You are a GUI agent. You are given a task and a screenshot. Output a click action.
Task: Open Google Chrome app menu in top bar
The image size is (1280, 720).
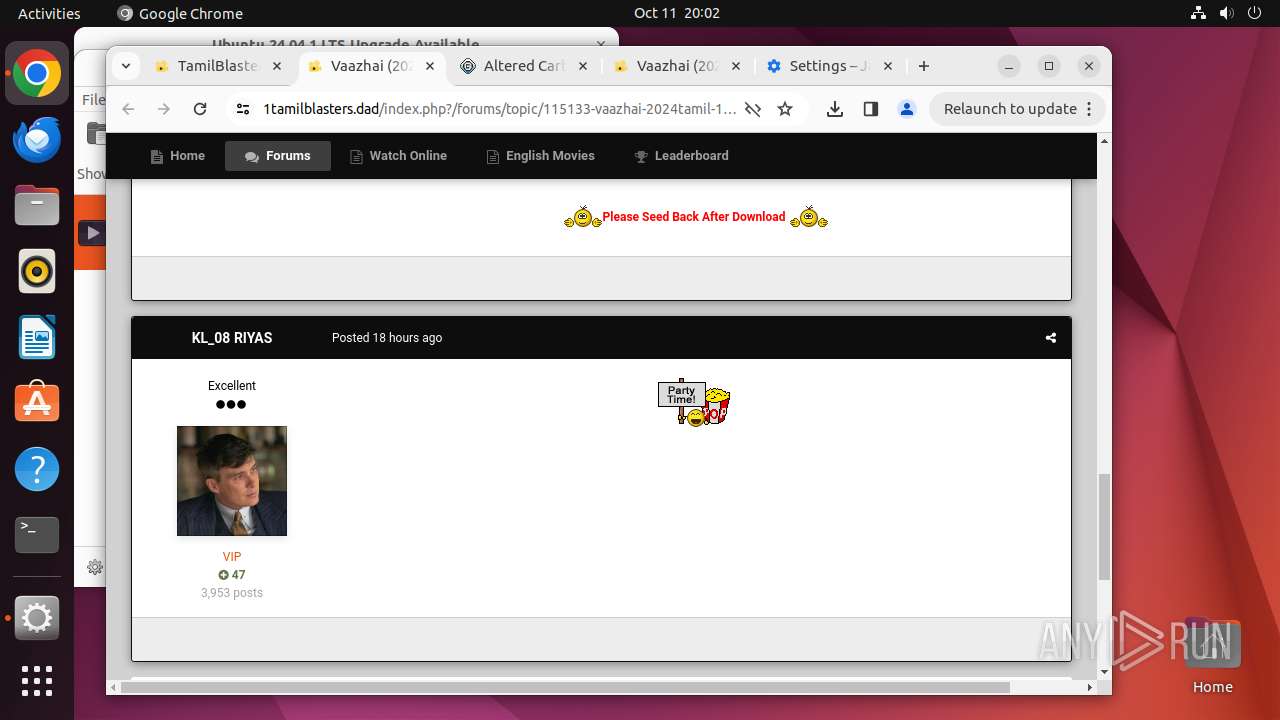click(x=180, y=13)
